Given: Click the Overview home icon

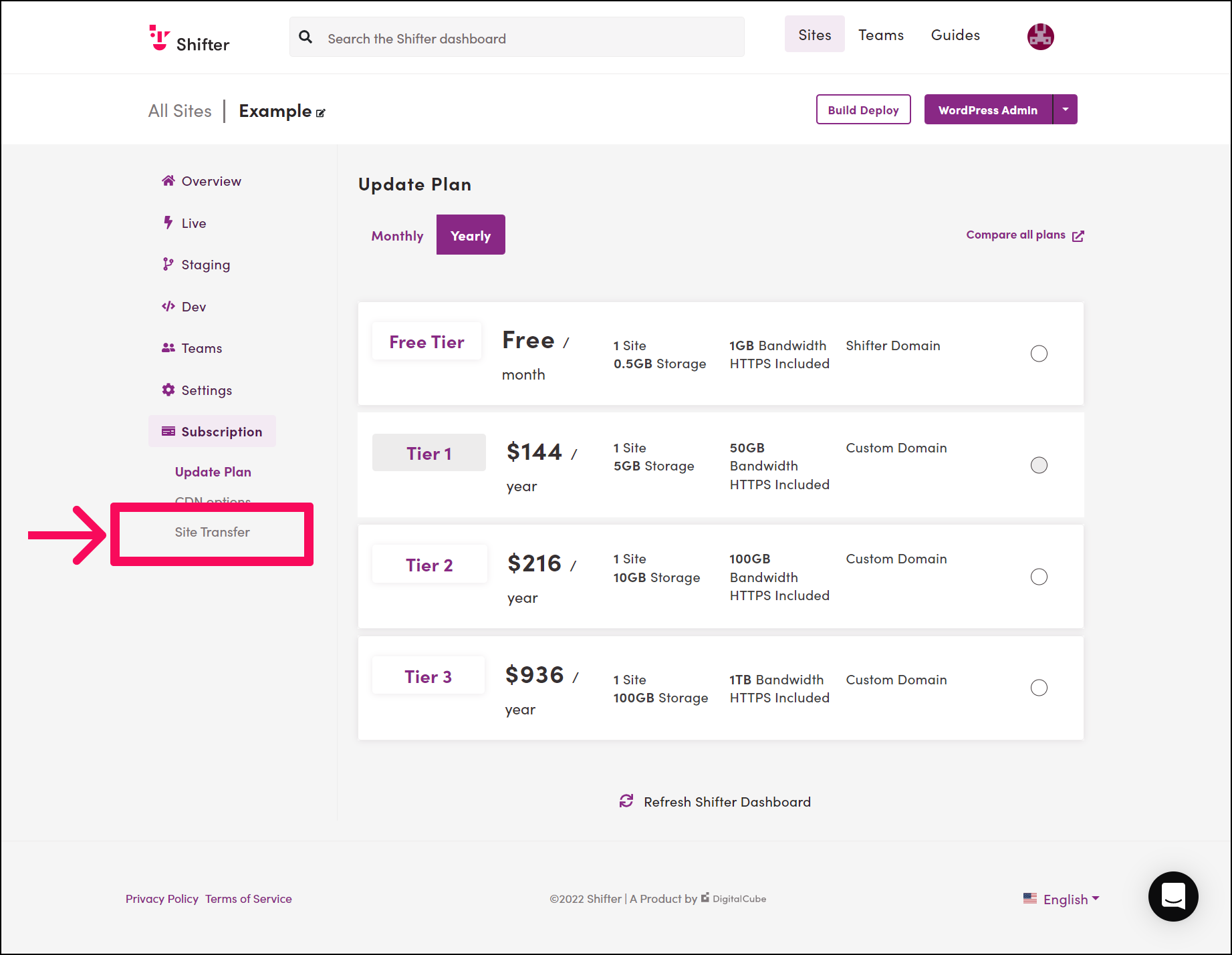Looking at the screenshot, I should (x=168, y=180).
